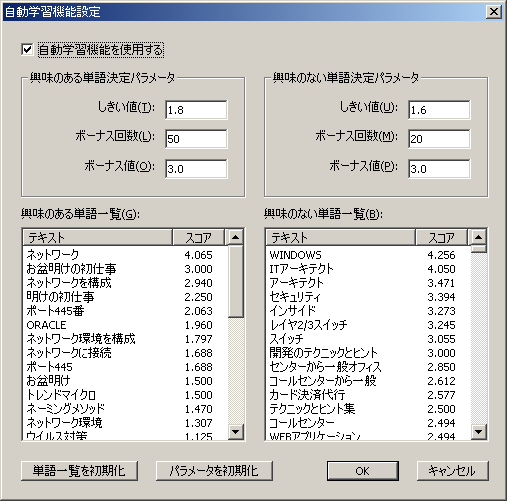Click down arrow of interested words list scrollbar
The width and height of the screenshot is (507, 501).
(236, 432)
